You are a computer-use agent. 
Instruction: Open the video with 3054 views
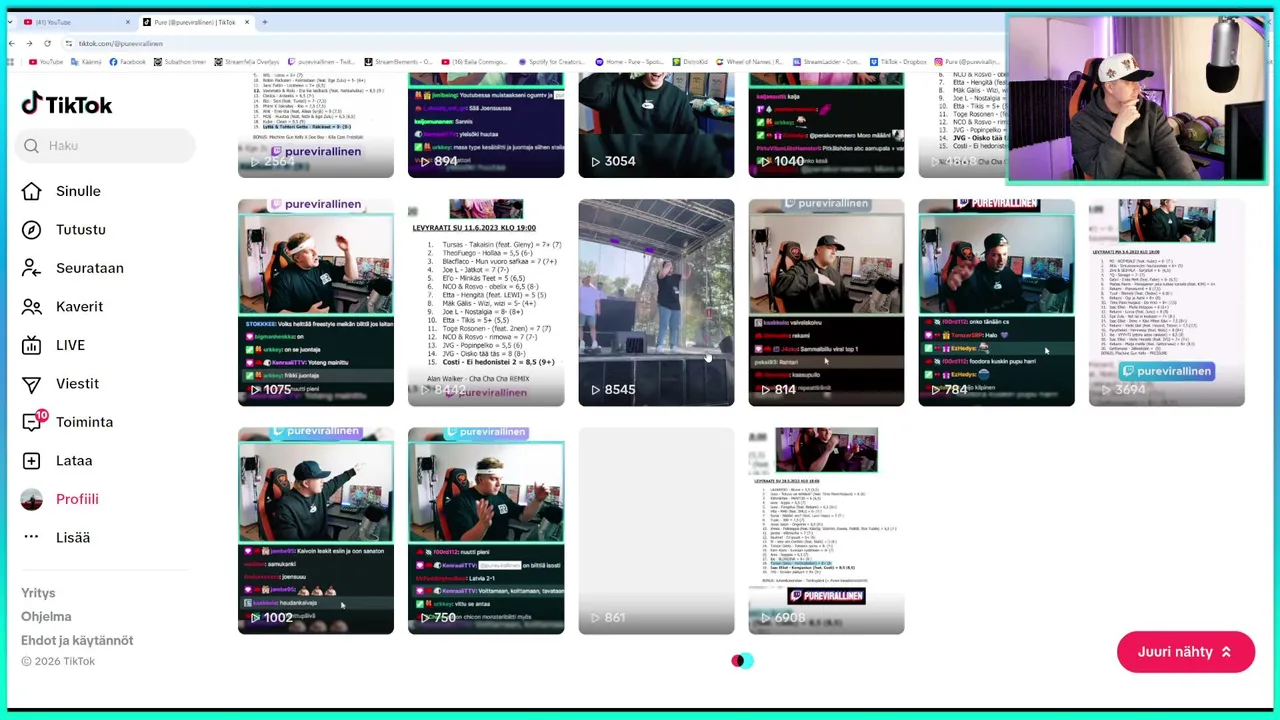pyautogui.click(x=656, y=125)
